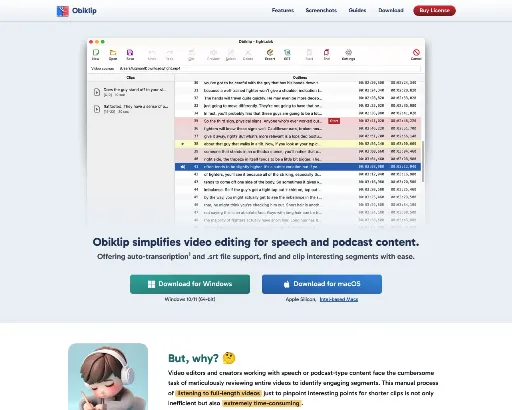Select subtitle row 35 with Clip badge
Viewport: 512px width, 410px height.
click(x=298, y=121)
